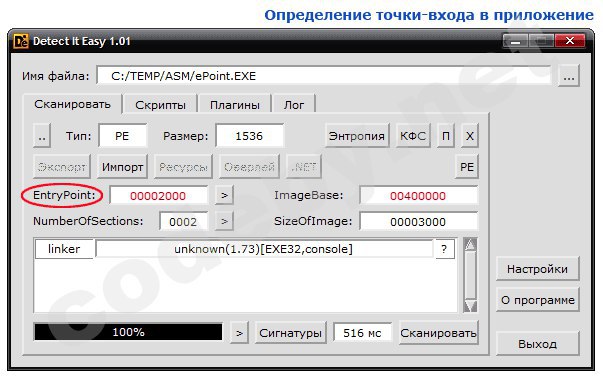Click the ImageBase value 00400000

coord(418,196)
